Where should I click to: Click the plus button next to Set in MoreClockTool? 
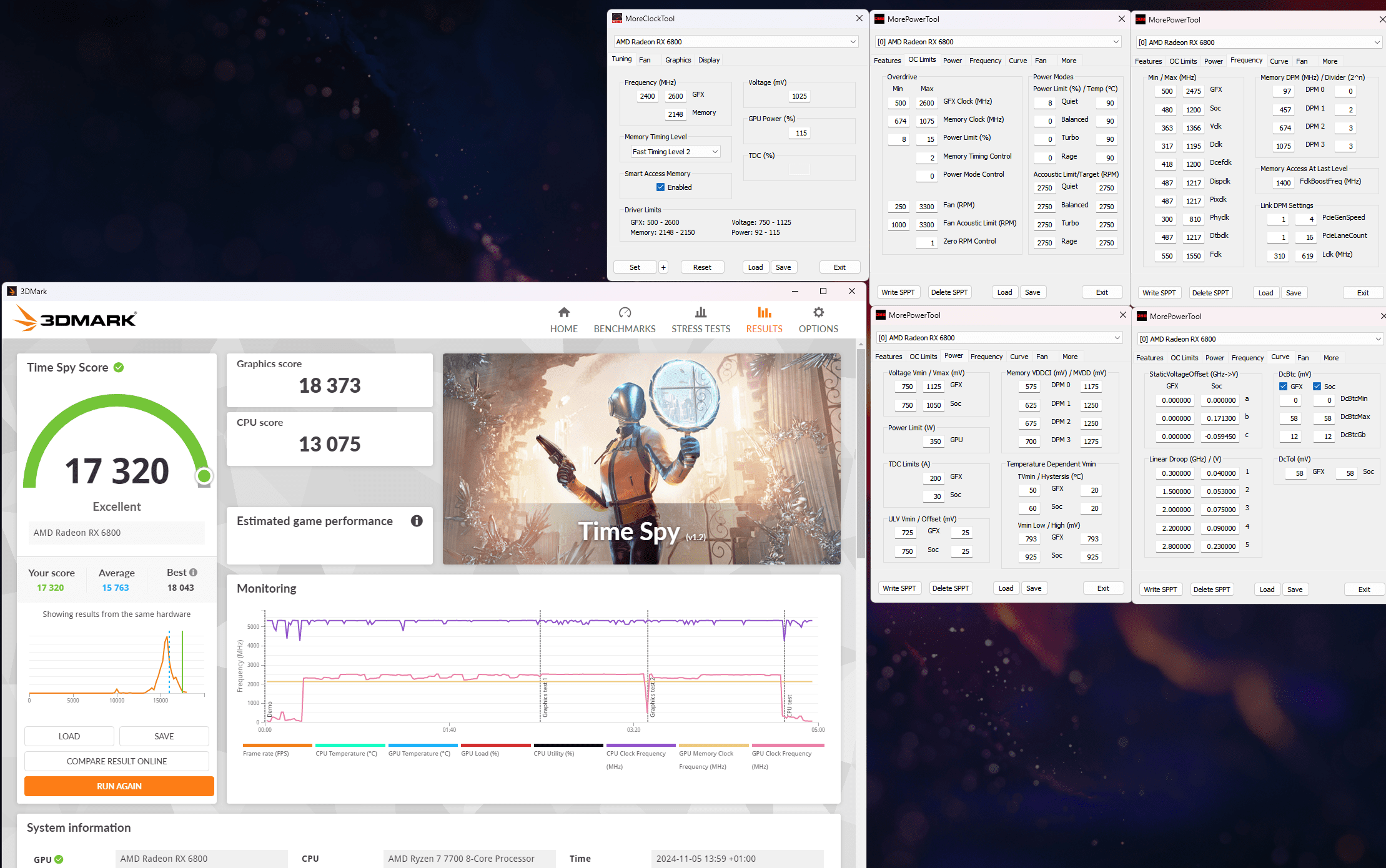(663, 267)
